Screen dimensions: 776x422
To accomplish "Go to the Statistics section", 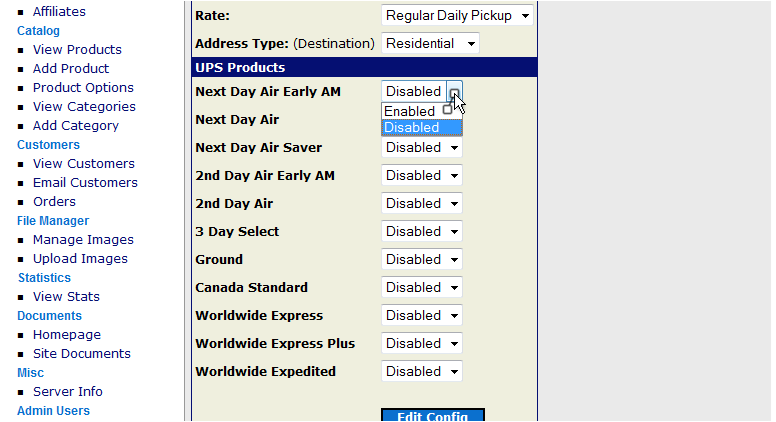I will tap(45, 278).
